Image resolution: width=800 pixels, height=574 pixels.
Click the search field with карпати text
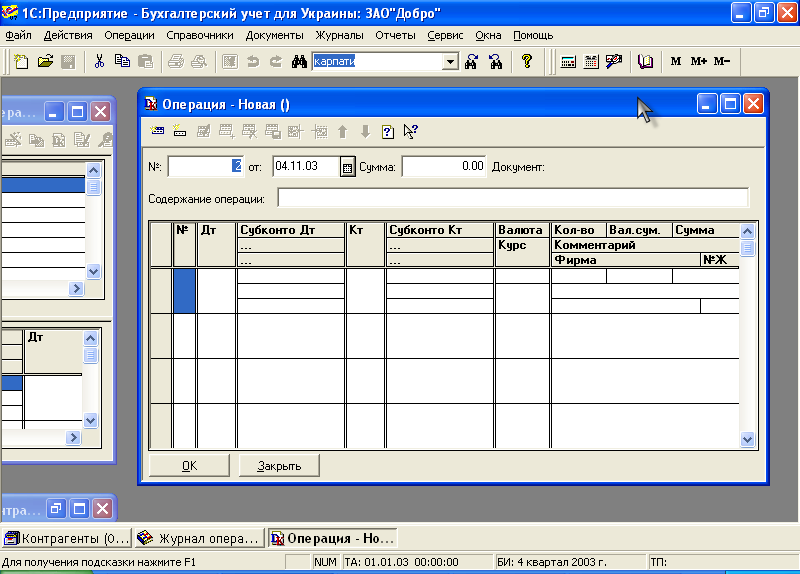tap(378, 62)
